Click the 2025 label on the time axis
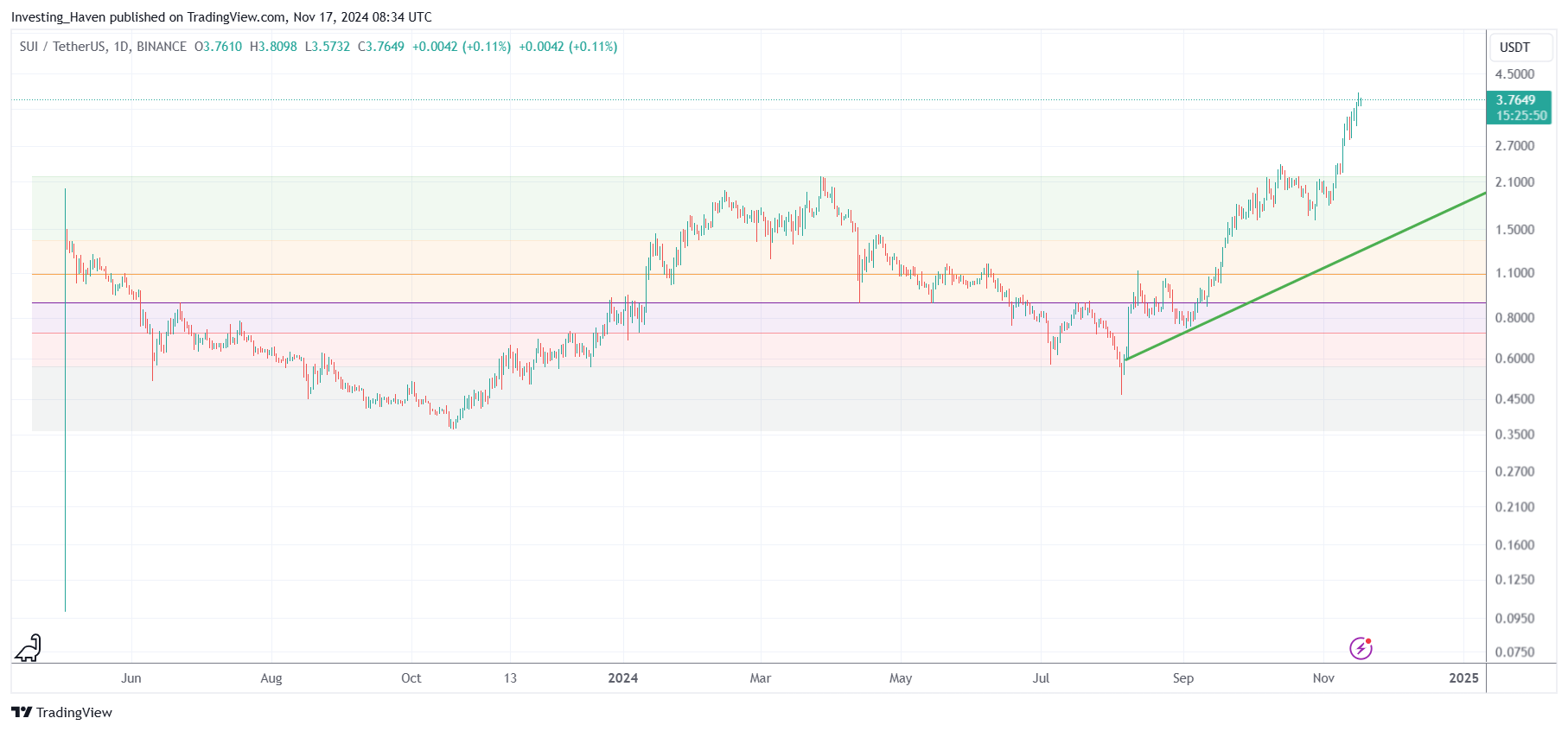The width and height of the screenshot is (1568, 731). 1464,678
